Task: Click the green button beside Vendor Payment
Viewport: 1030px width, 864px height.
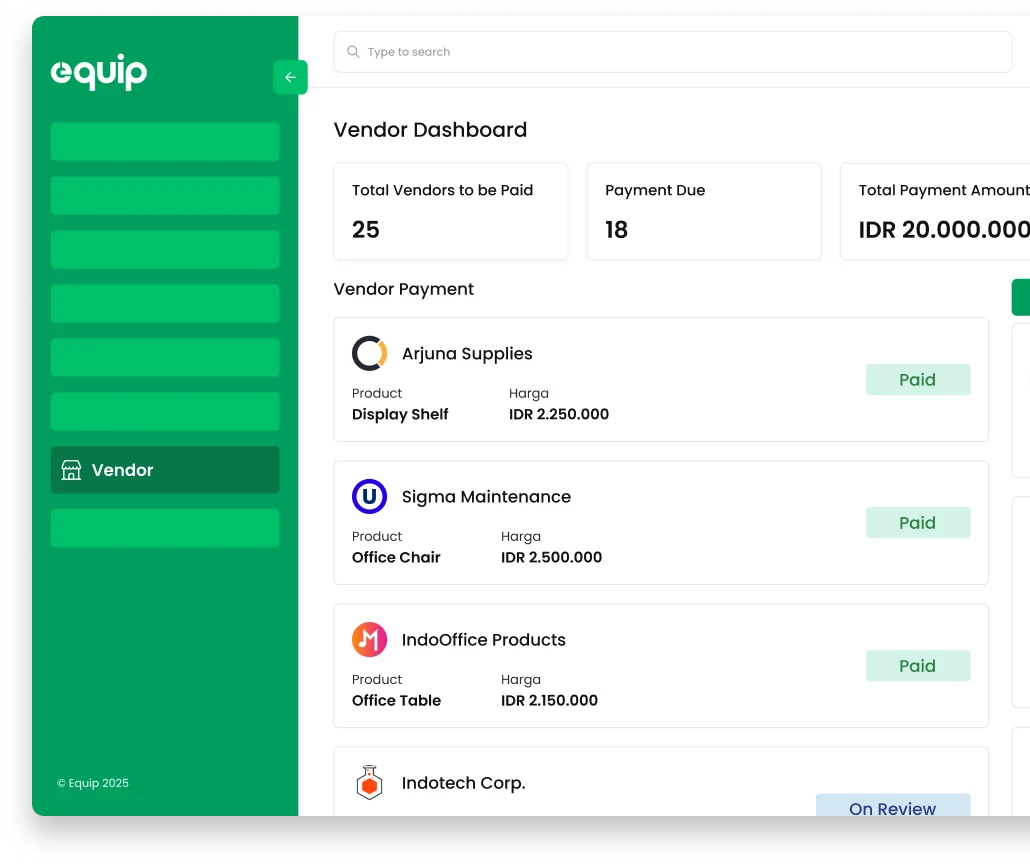Action: coord(1021,297)
